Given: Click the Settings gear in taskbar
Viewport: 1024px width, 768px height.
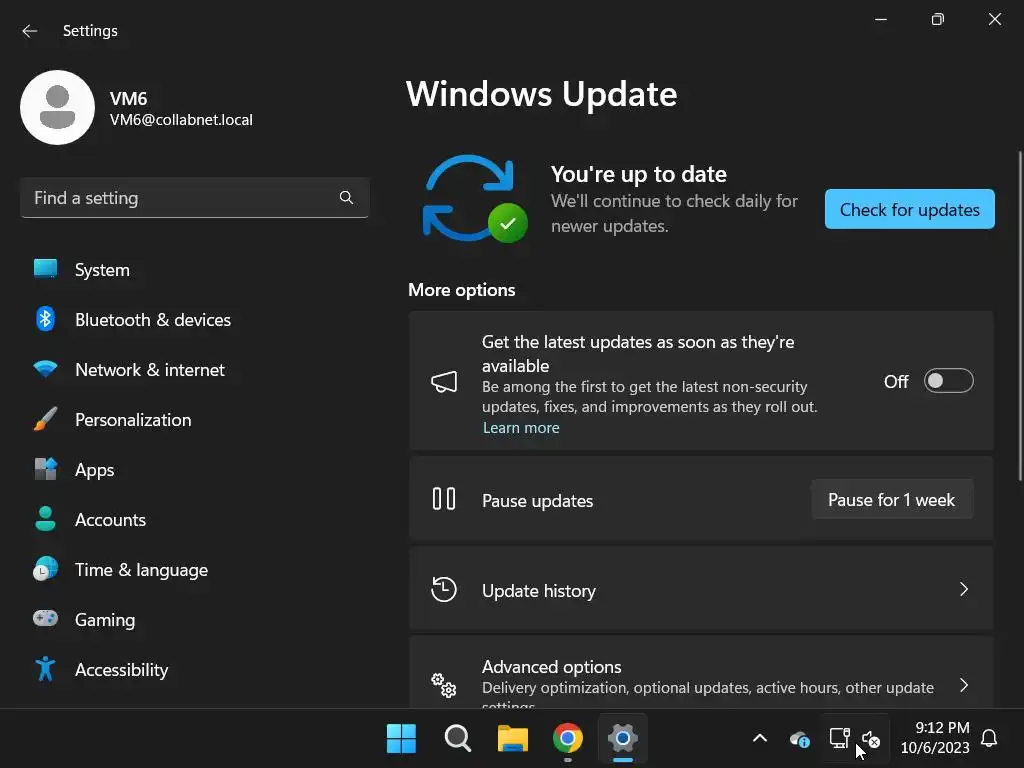Looking at the screenshot, I should point(622,739).
